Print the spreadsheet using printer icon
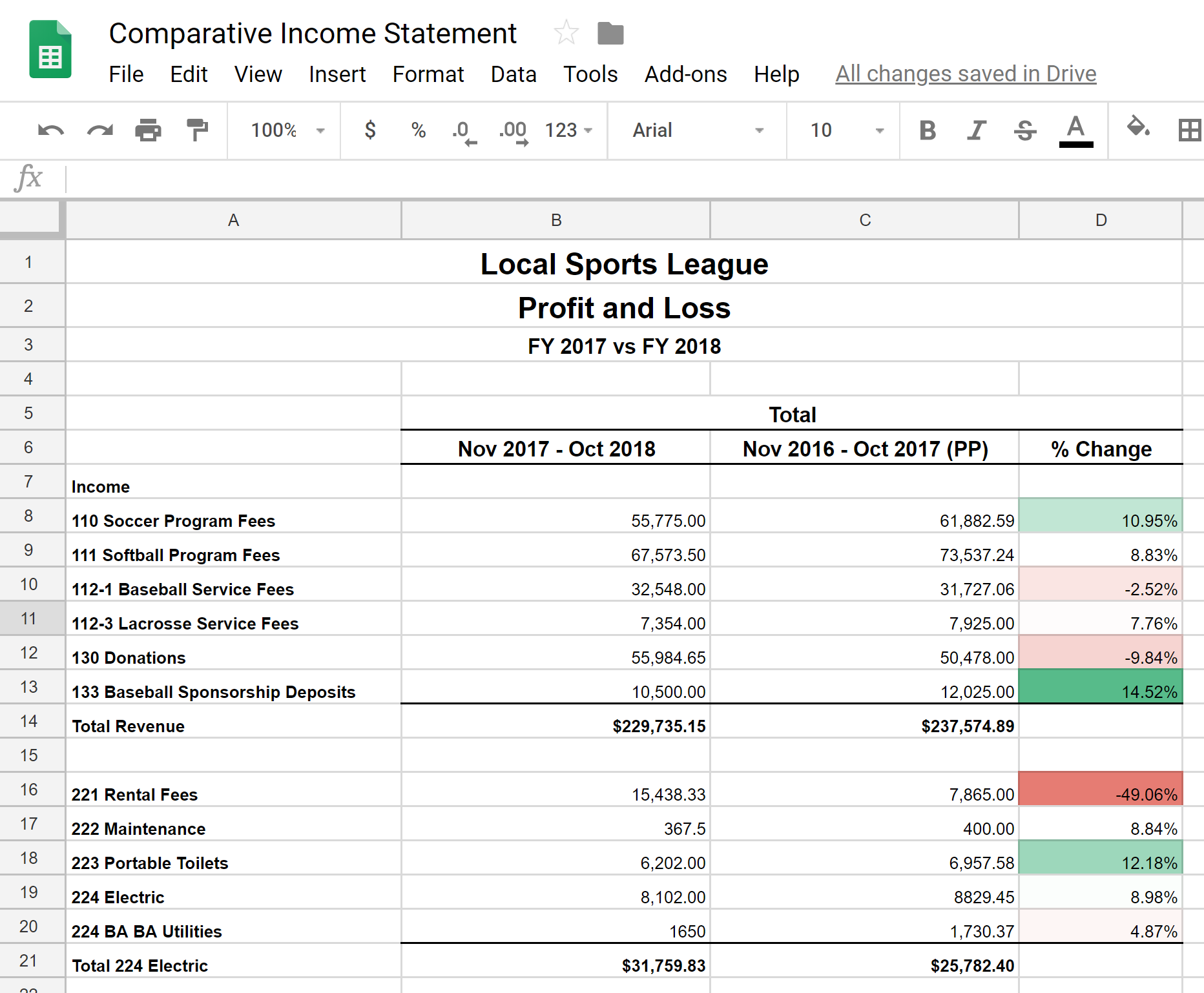 (x=148, y=130)
